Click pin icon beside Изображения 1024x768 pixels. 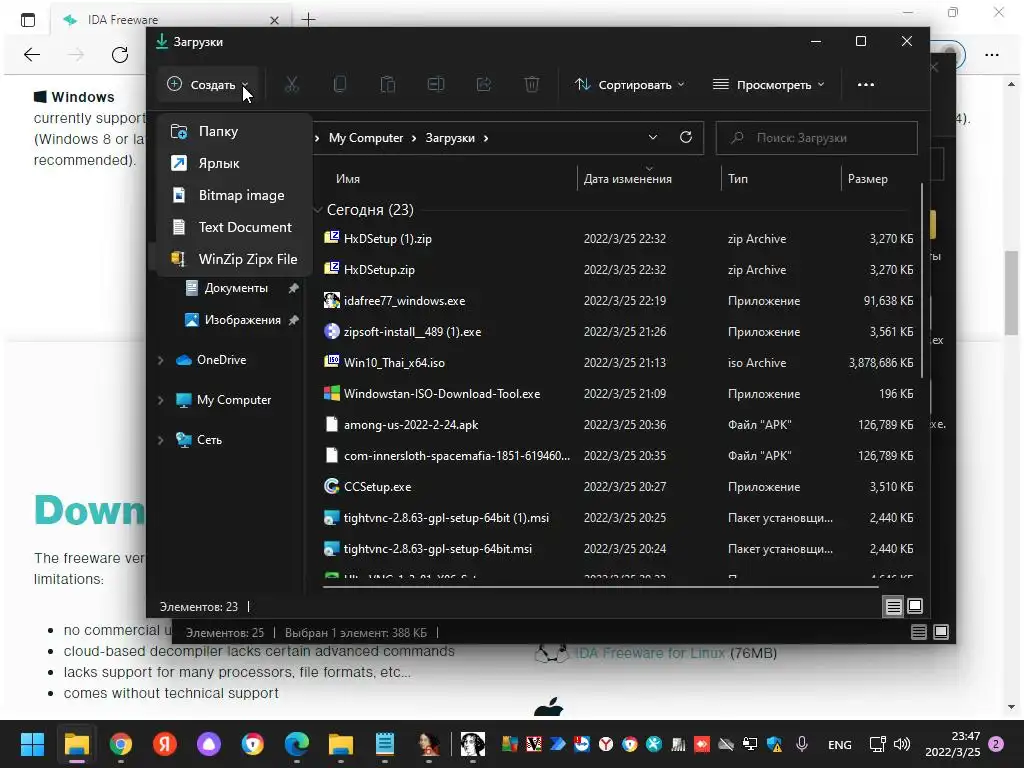[x=293, y=320]
